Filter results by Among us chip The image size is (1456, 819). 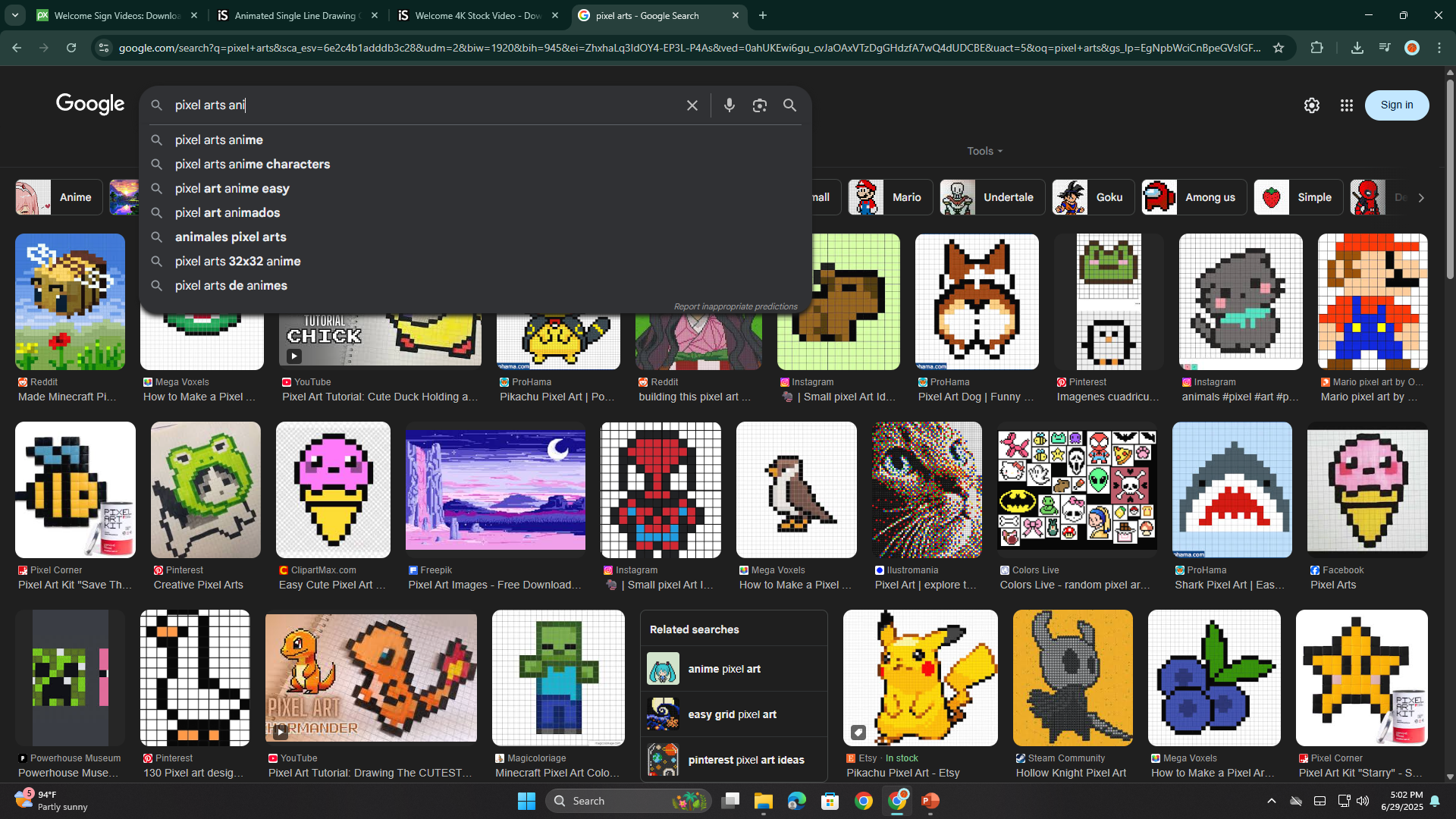click(x=1194, y=197)
